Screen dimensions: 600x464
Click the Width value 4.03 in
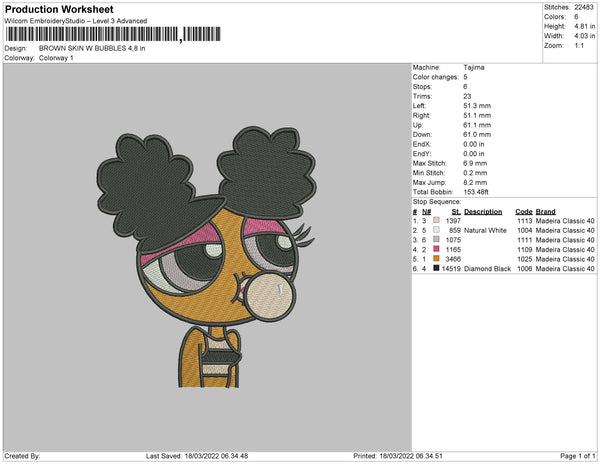click(x=585, y=36)
